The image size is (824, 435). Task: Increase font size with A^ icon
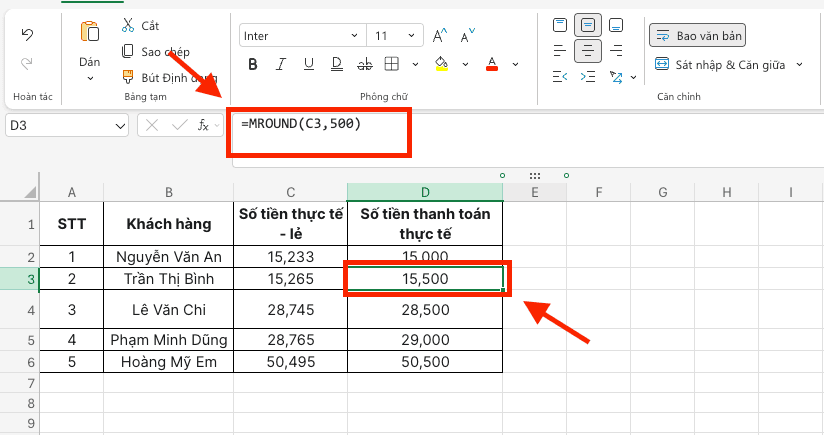tap(439, 36)
